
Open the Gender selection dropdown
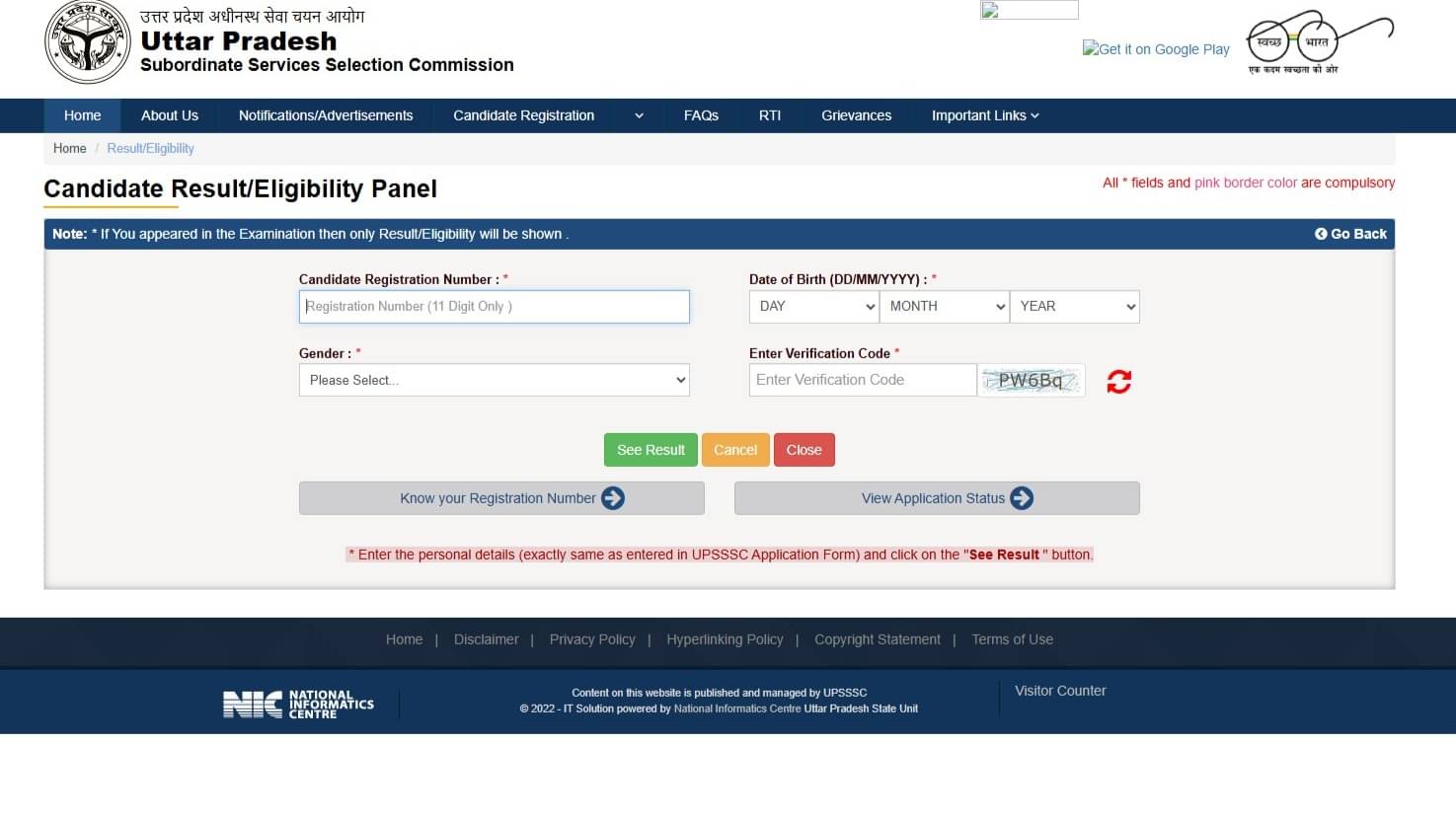[x=494, y=380]
